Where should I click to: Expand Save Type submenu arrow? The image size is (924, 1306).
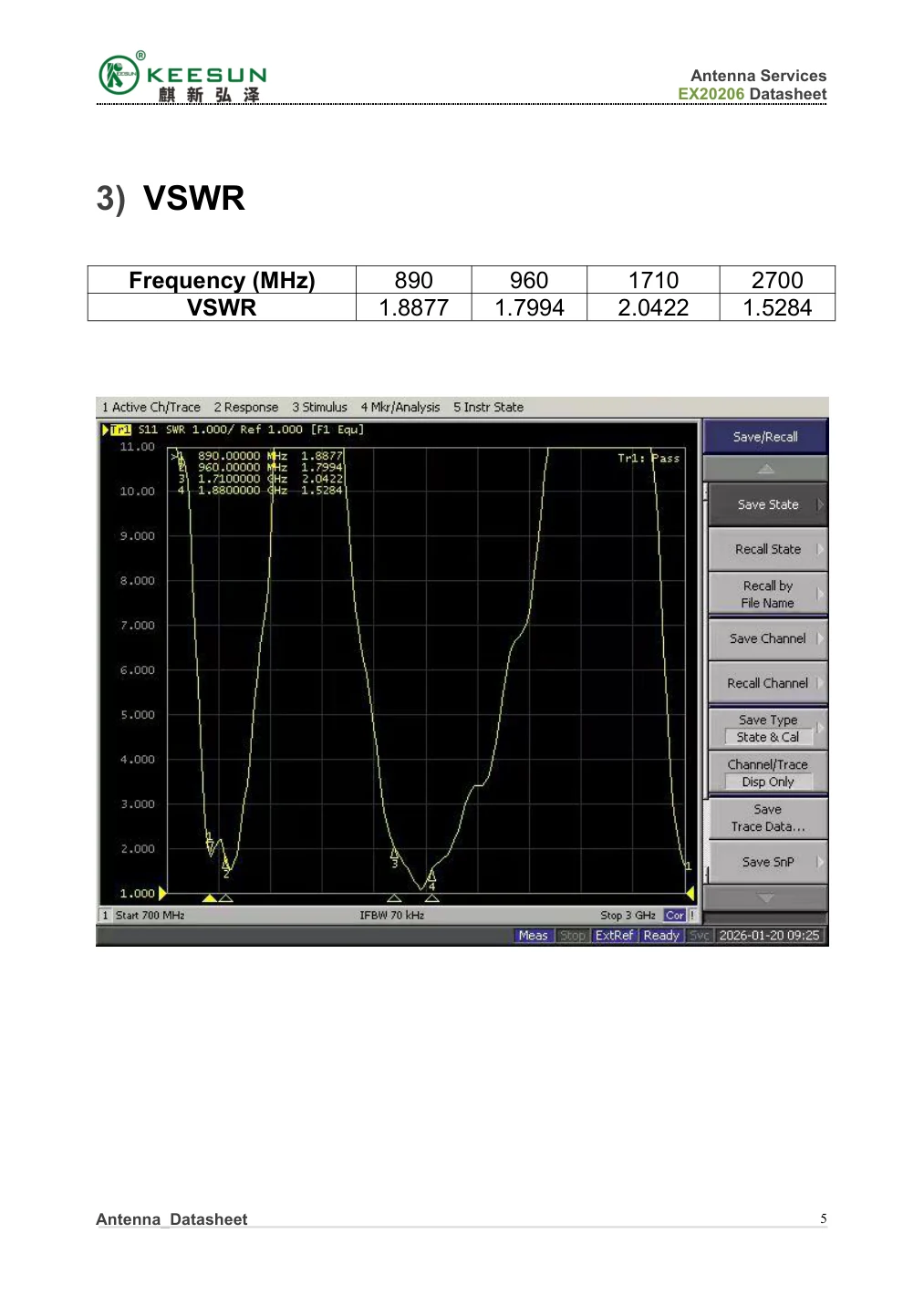pos(820,728)
